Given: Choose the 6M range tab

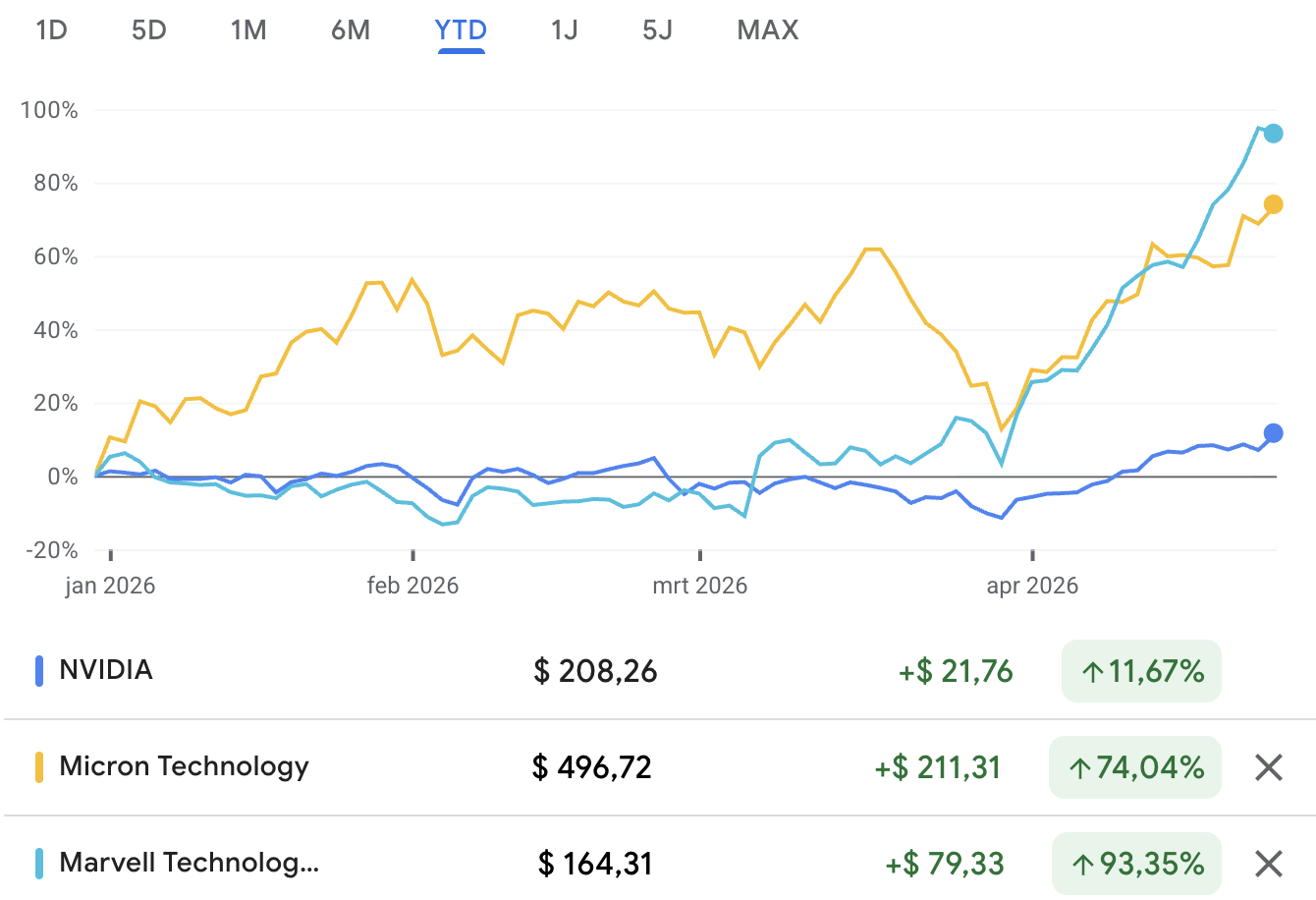Looking at the screenshot, I should [x=351, y=30].
